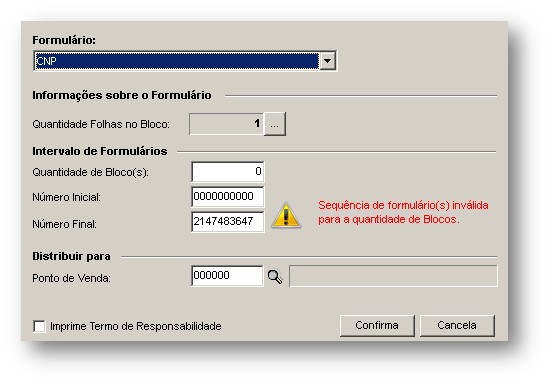Open the Formulário dropdown arrow
Screen dimensions: 550x383
(328, 61)
